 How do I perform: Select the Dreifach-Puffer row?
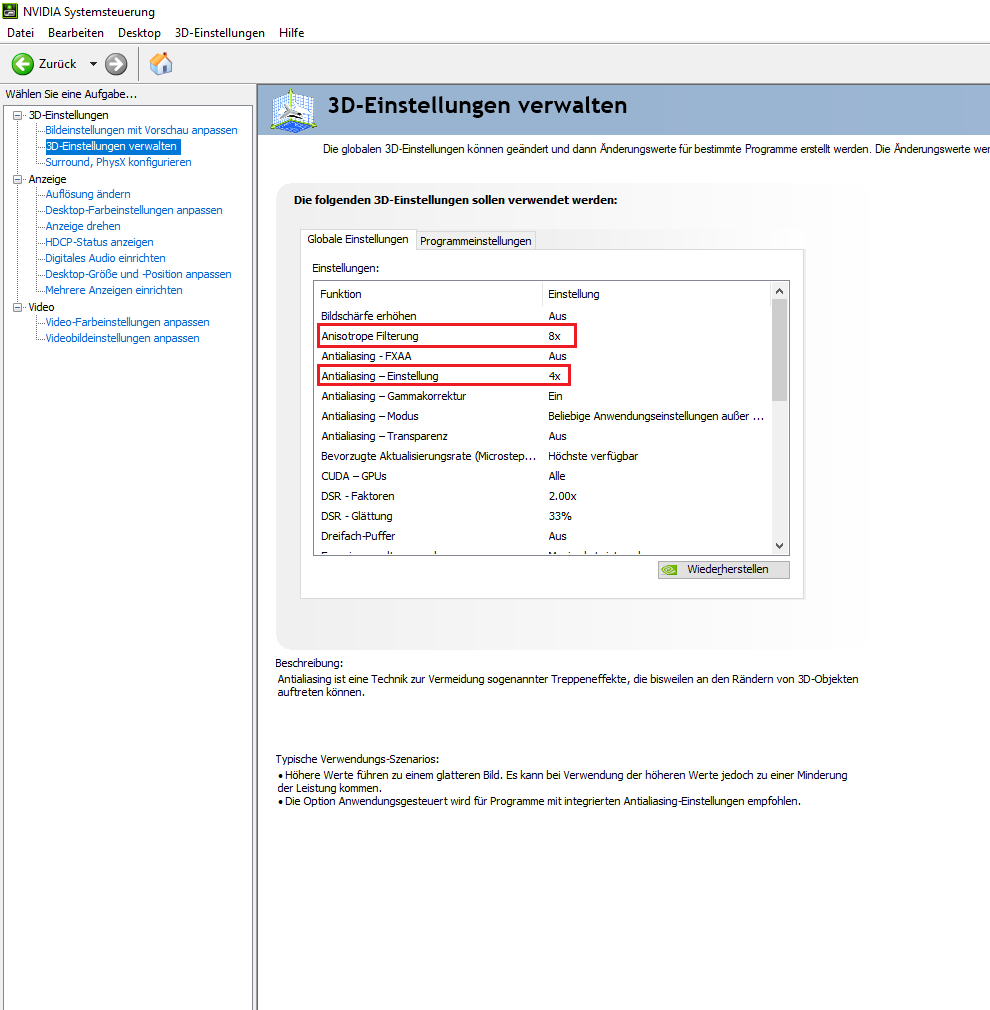(x=542, y=536)
